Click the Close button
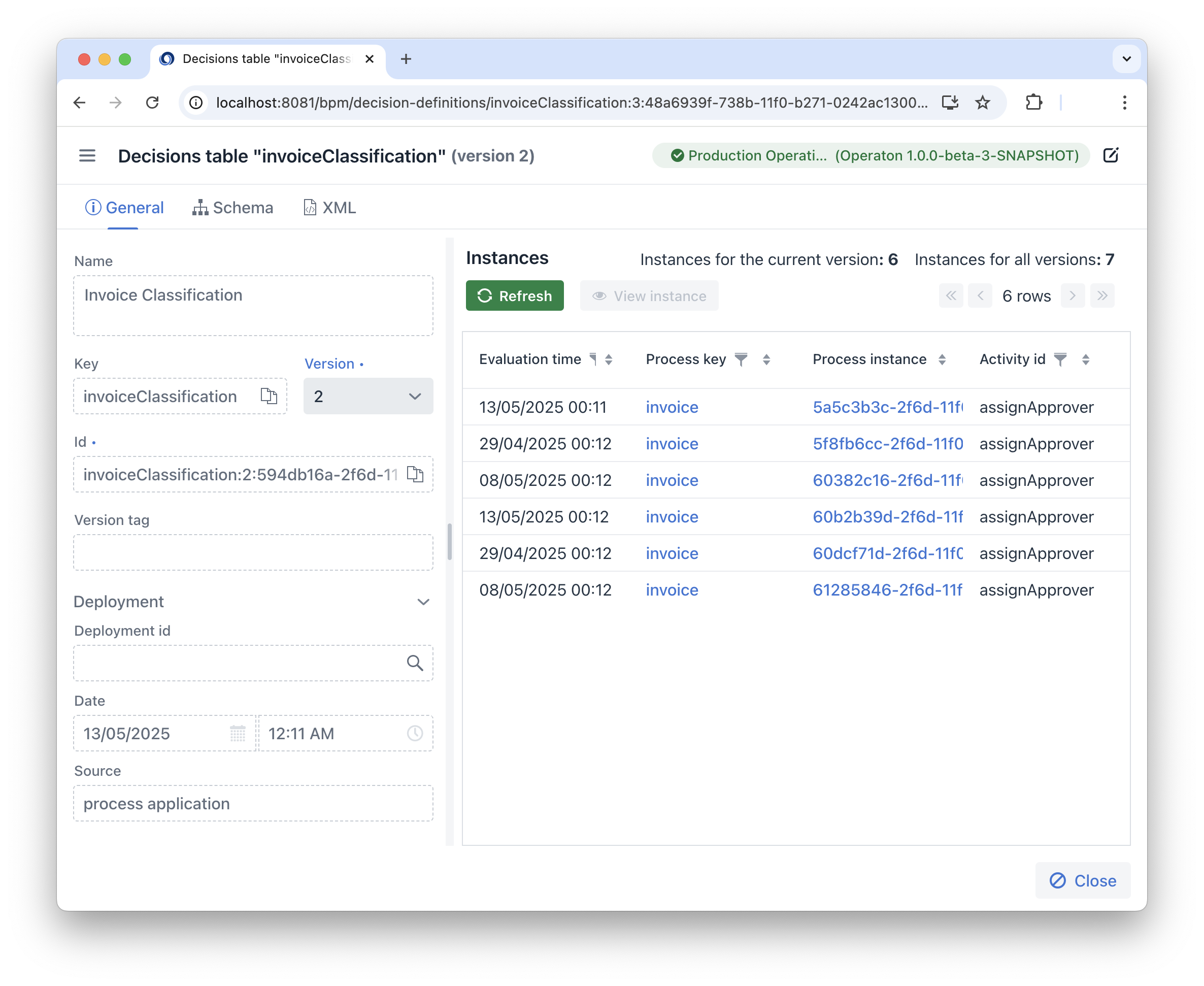 tap(1083, 880)
